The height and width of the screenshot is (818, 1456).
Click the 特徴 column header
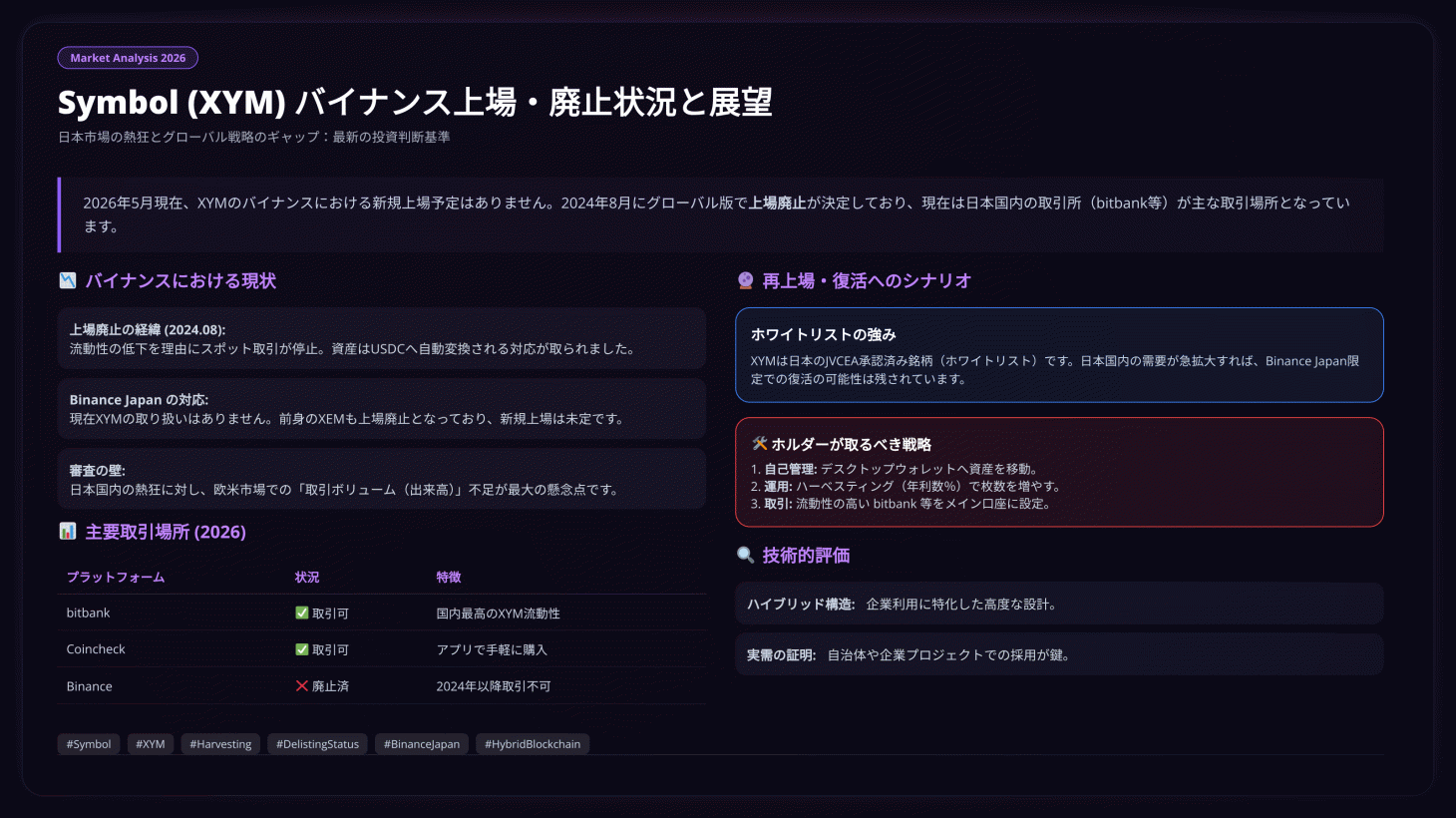(449, 578)
